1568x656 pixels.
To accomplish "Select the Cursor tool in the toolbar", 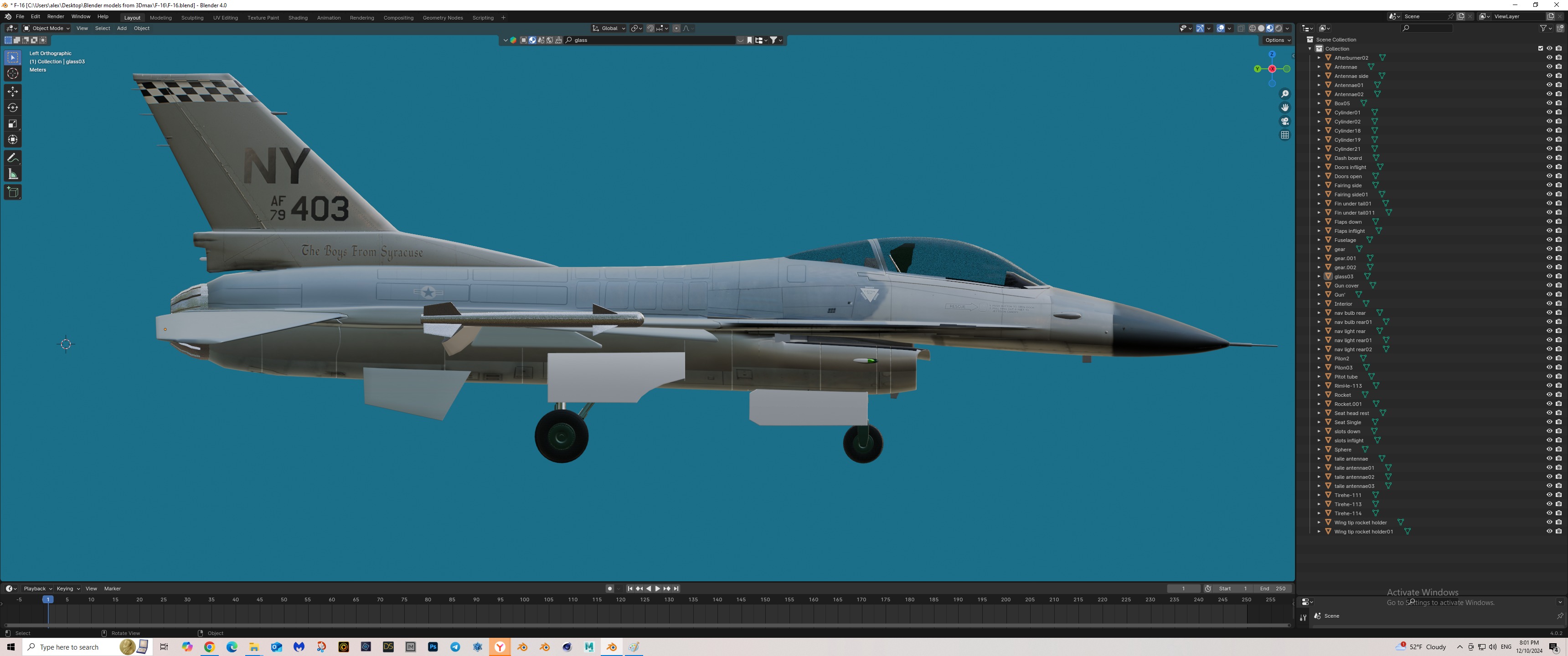I will point(13,74).
